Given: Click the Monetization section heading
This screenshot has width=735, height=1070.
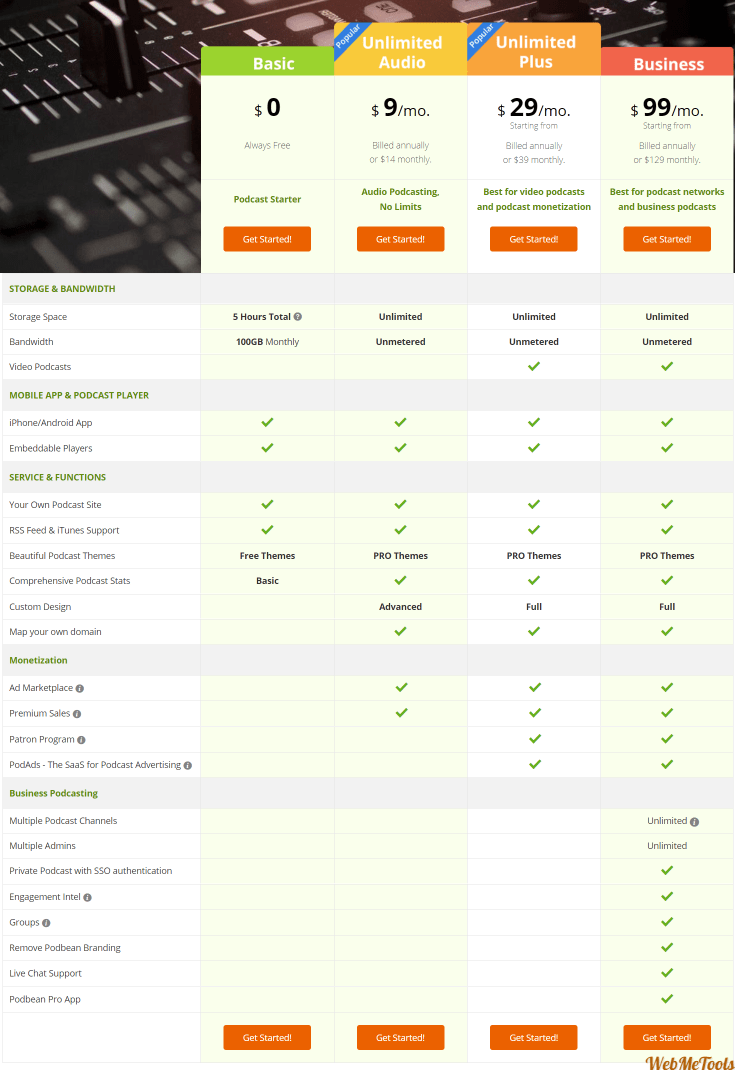Looking at the screenshot, I should 38,660.
